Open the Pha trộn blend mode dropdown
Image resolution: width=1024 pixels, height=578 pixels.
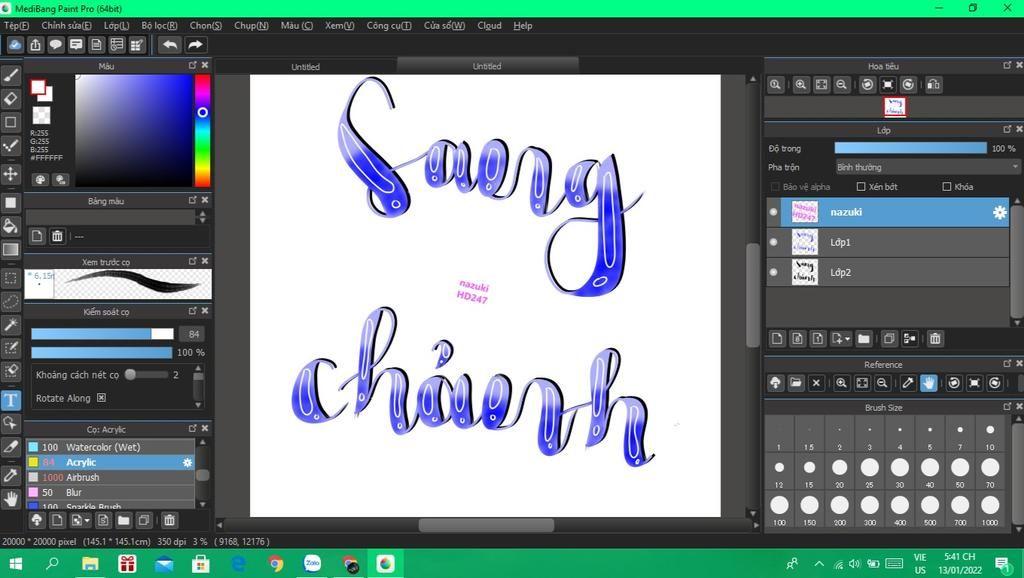[927, 167]
